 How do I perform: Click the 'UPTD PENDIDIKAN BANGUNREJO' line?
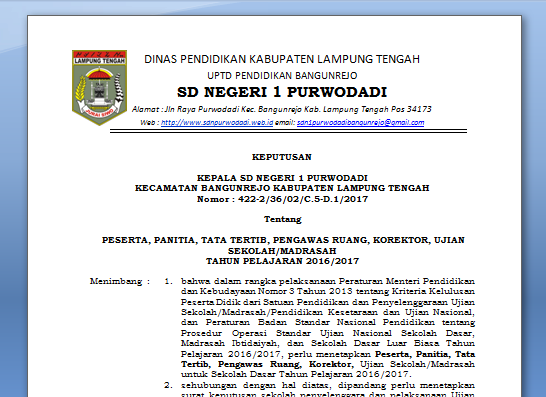282,76
